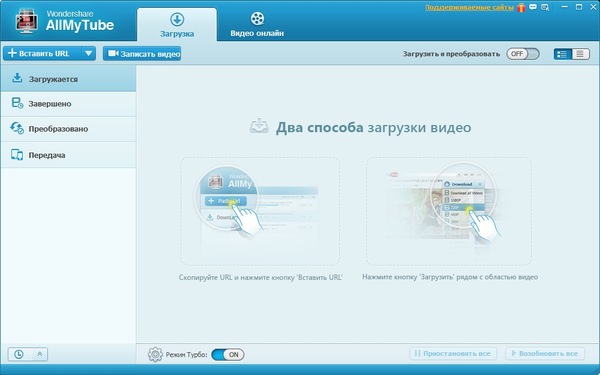The image size is (600, 375).
Task: Click the clock scheduler icon at bottom left
Action: click(18, 354)
